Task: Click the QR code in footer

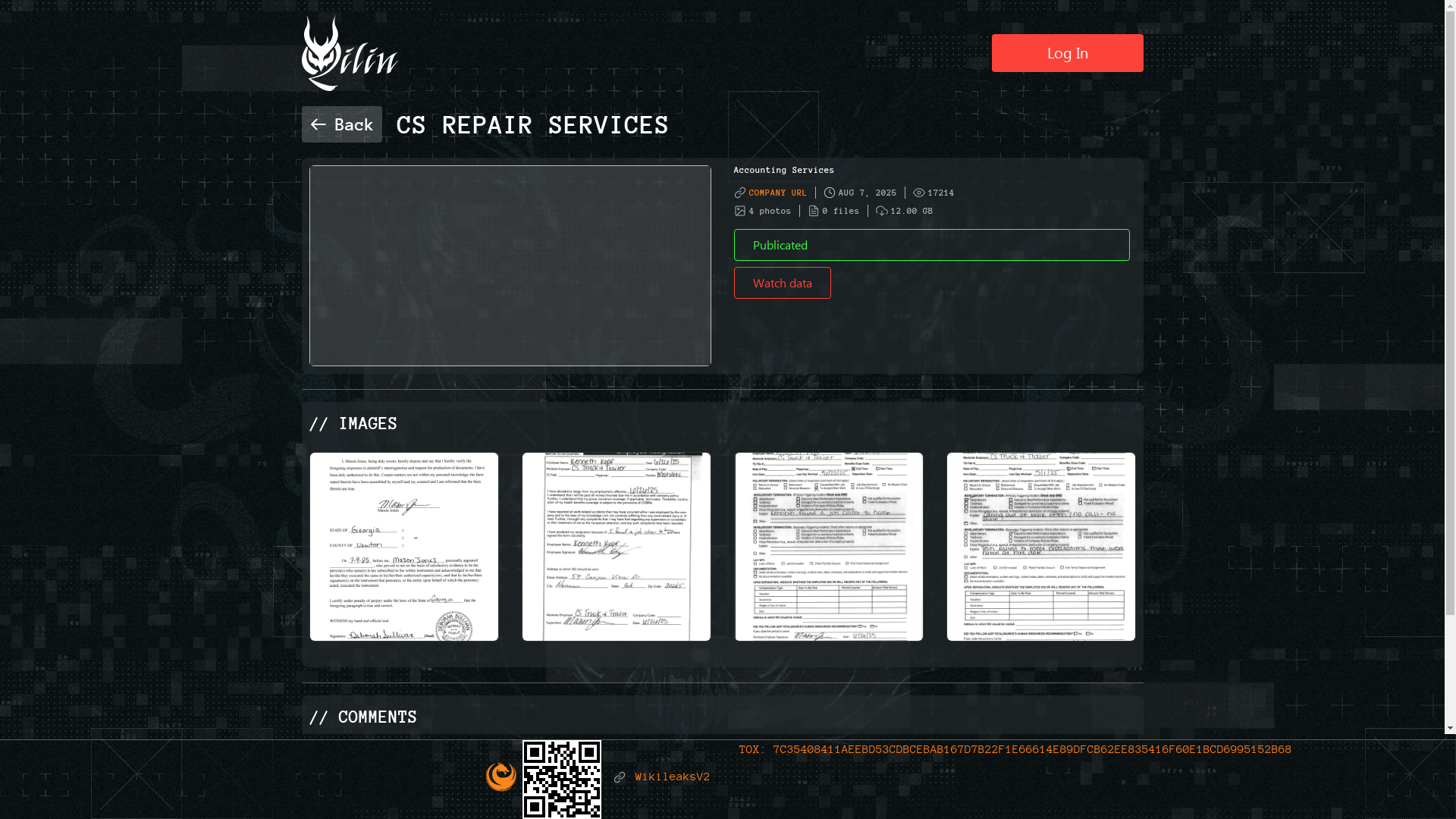Action: point(561,779)
